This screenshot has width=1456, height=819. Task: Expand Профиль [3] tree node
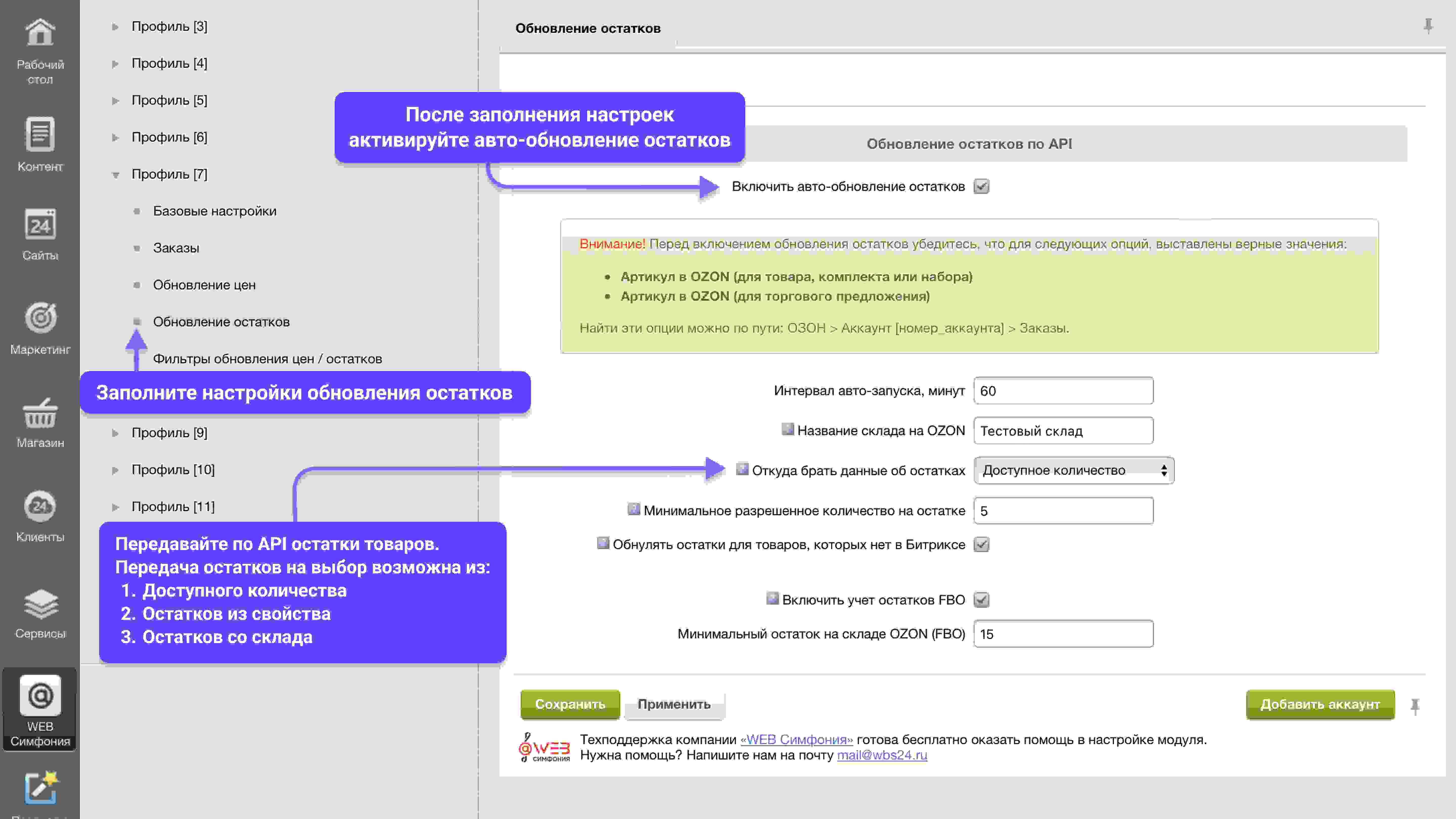(x=115, y=27)
